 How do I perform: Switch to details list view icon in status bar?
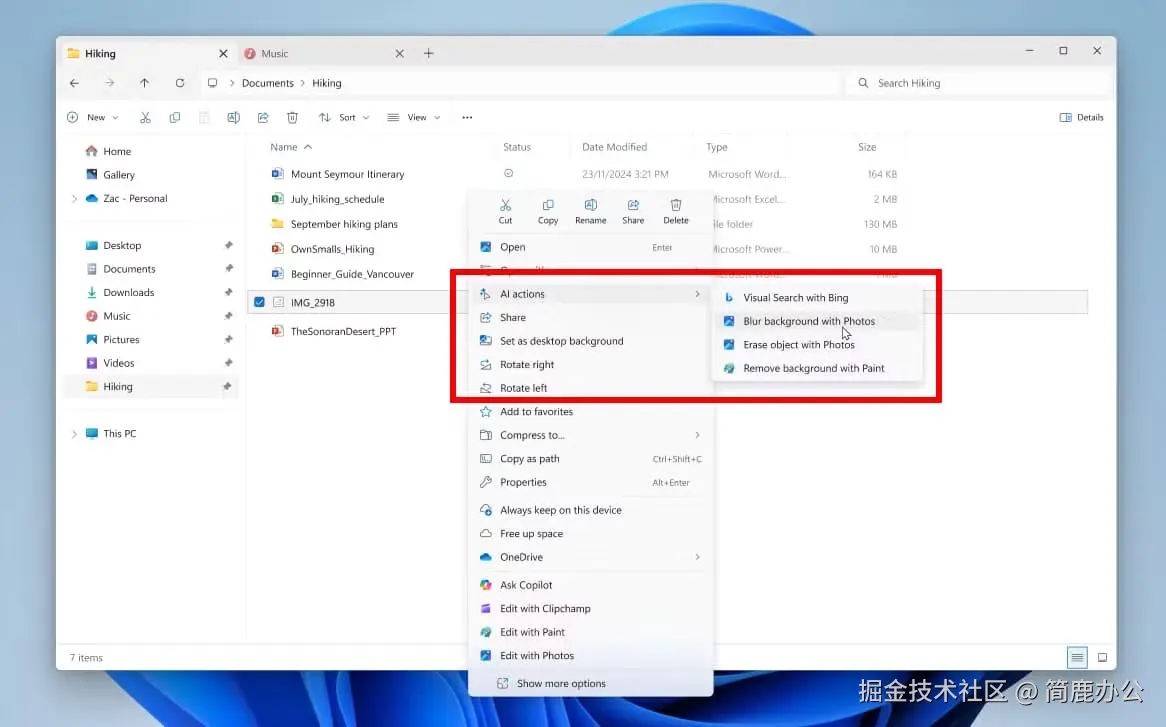click(x=1077, y=657)
